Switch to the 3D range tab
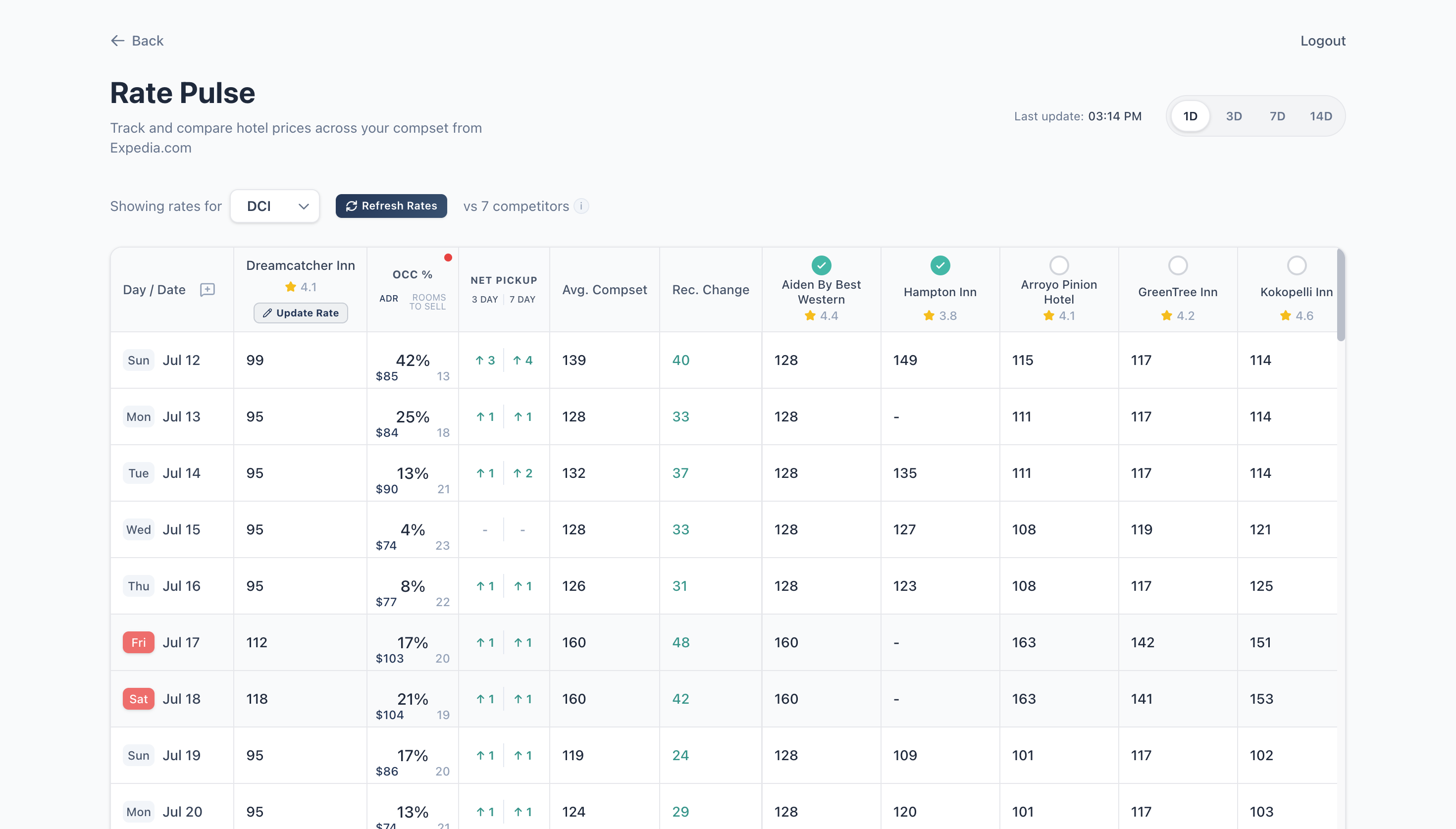The image size is (1456, 829). click(1234, 116)
